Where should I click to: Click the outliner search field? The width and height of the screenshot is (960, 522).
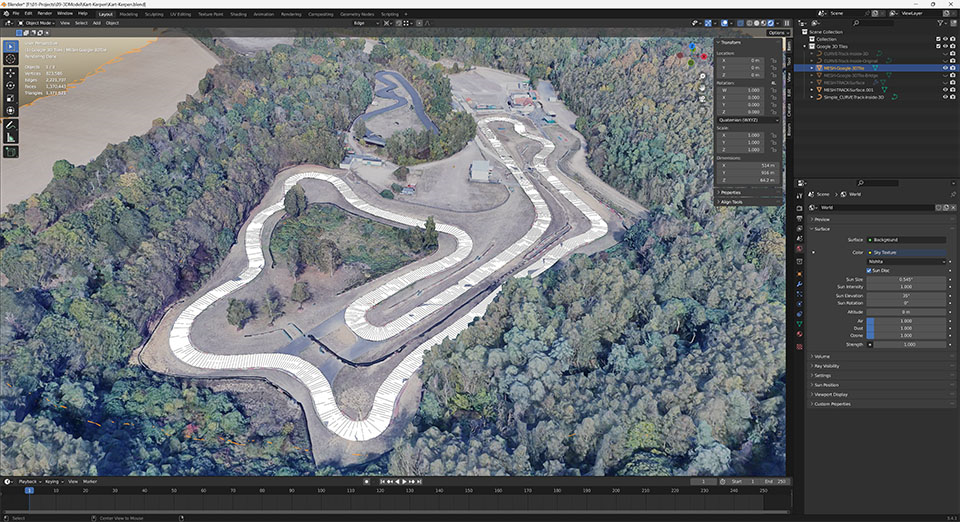pyautogui.click(x=872, y=23)
